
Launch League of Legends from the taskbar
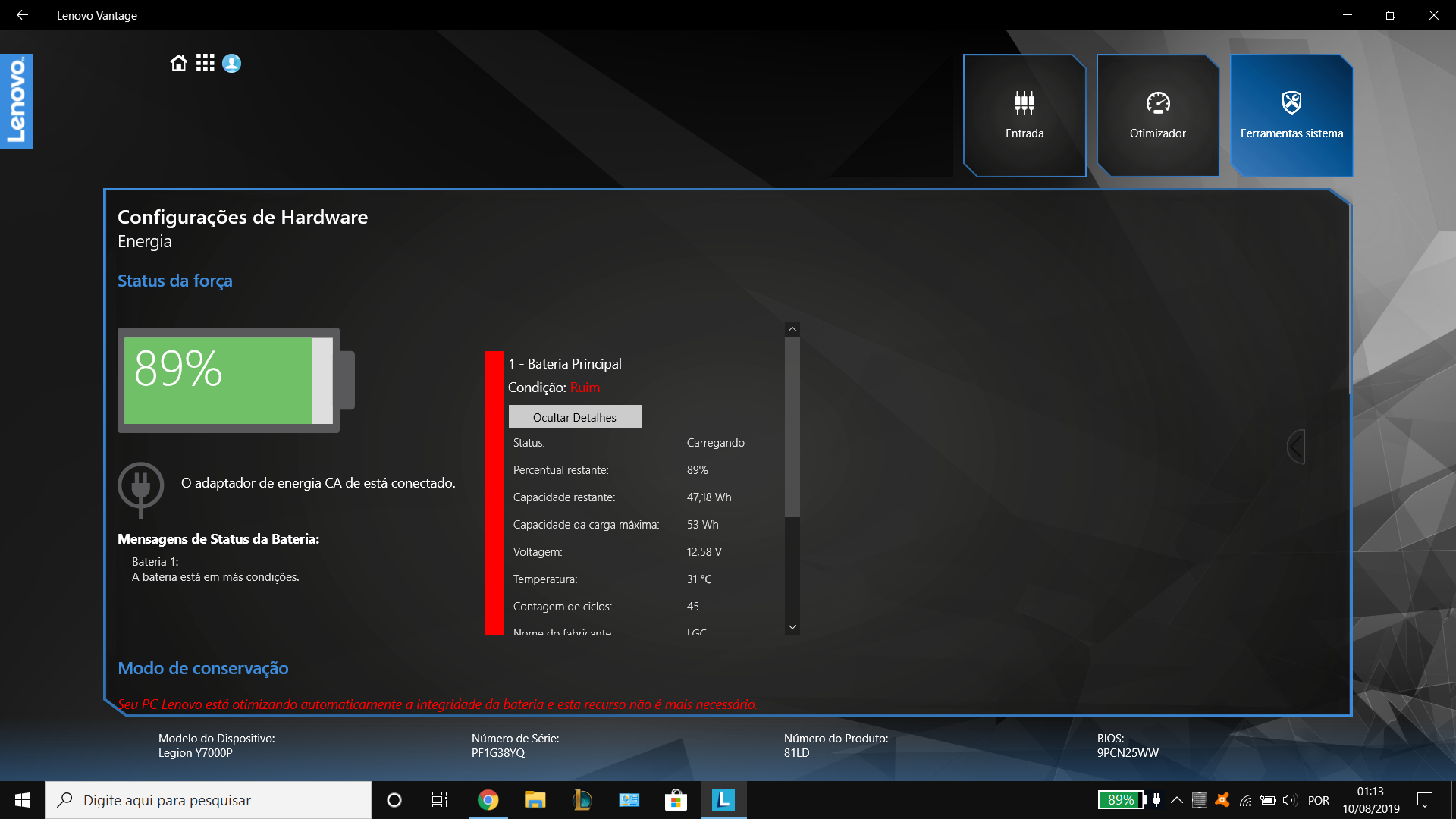582,800
